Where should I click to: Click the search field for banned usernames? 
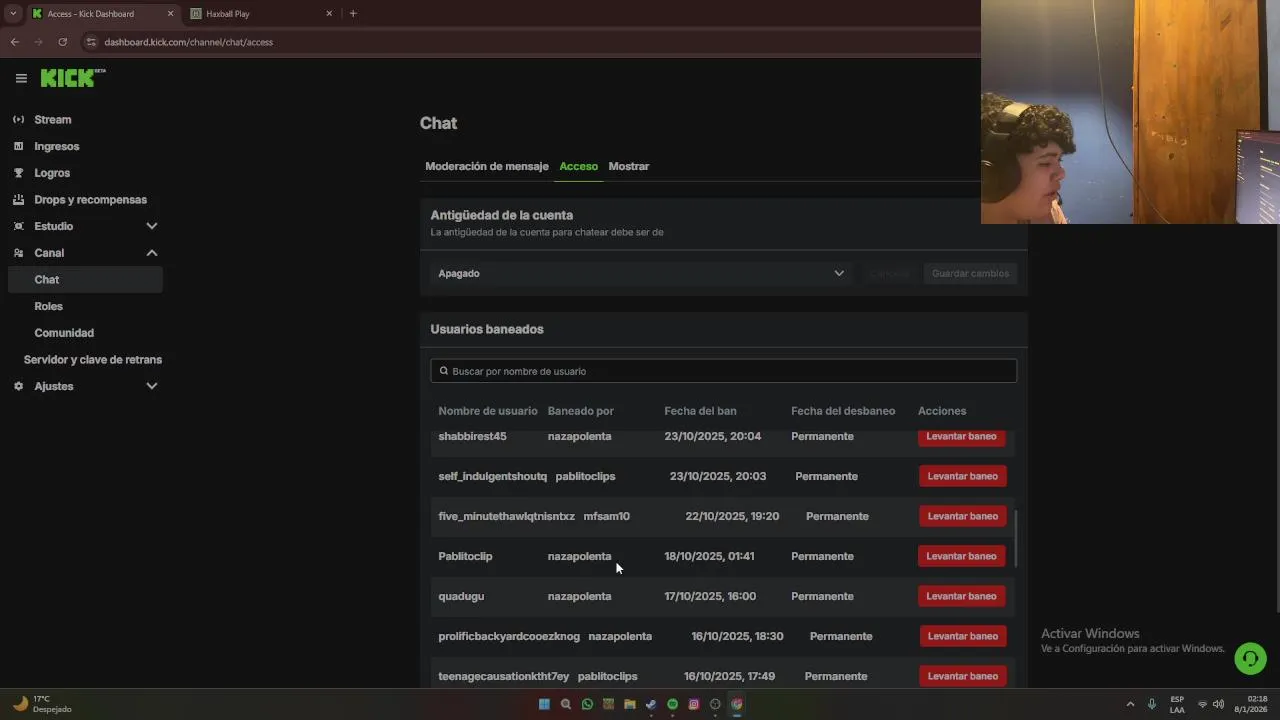724,371
